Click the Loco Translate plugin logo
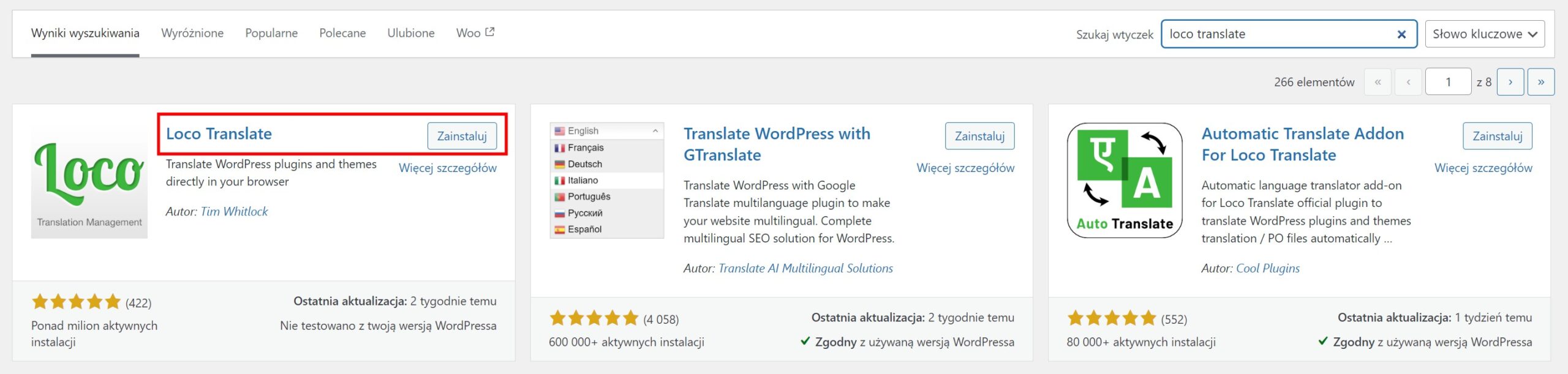The height and width of the screenshot is (374, 1568). pos(89,181)
